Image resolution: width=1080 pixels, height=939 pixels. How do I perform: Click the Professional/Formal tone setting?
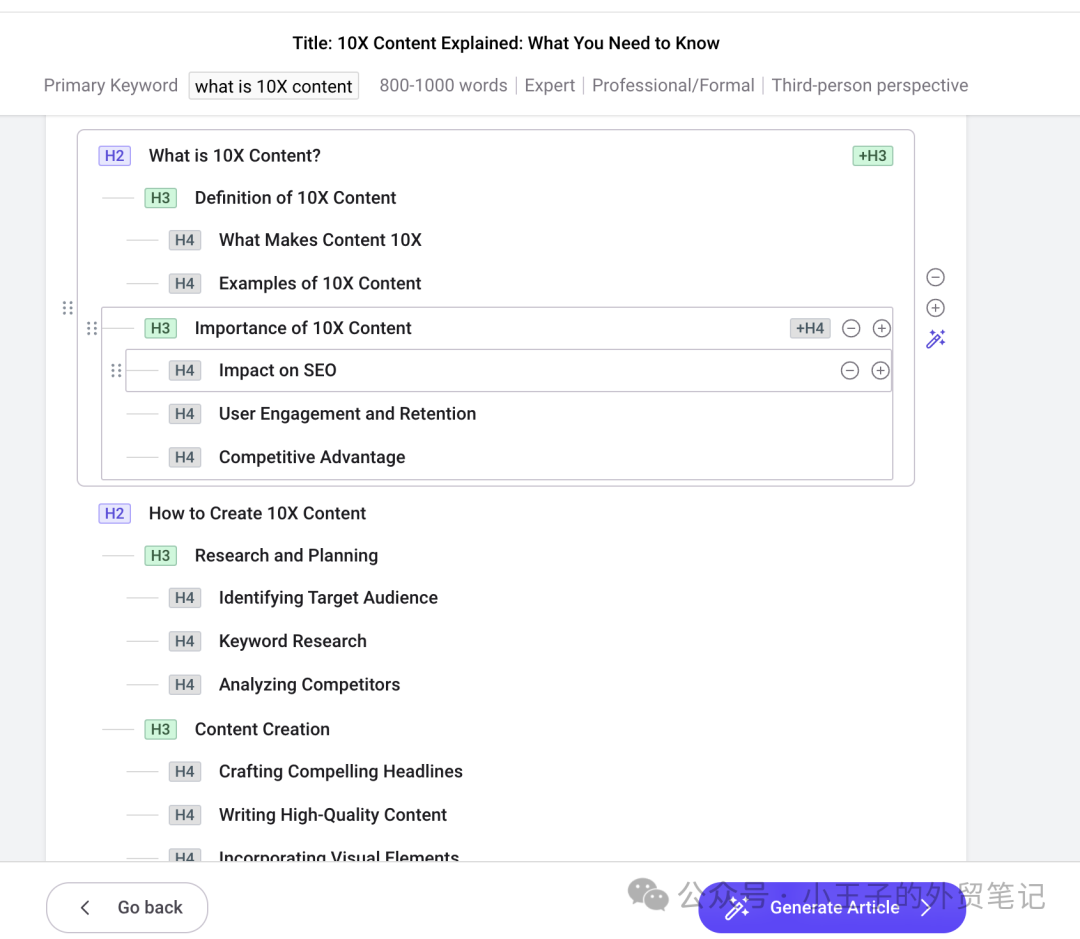pyautogui.click(x=673, y=86)
